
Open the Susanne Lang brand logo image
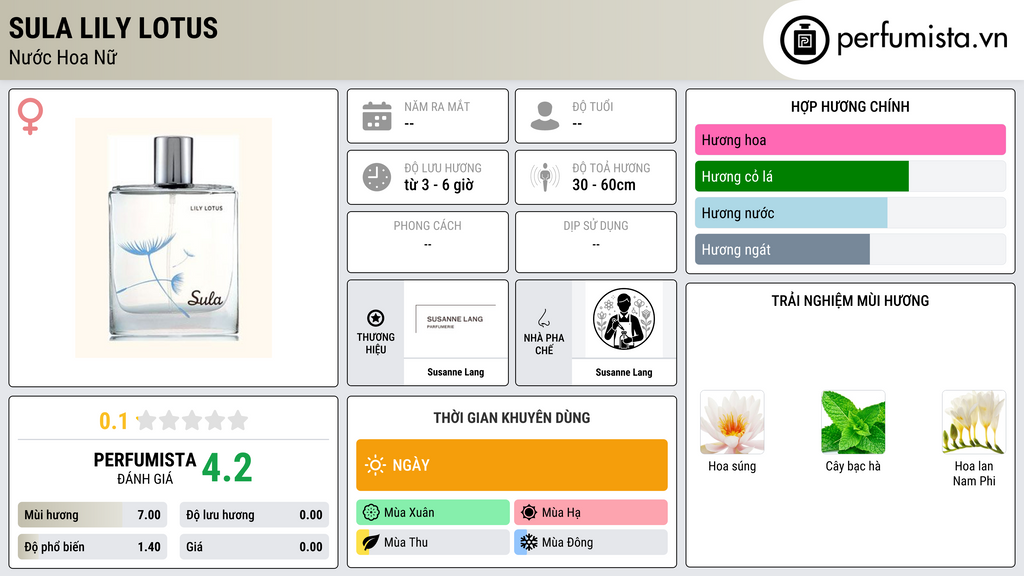pos(455,319)
